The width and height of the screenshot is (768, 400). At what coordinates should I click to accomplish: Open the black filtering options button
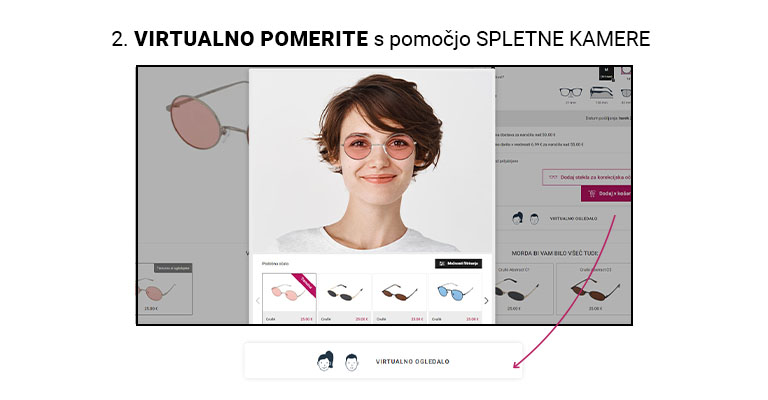click(x=458, y=263)
